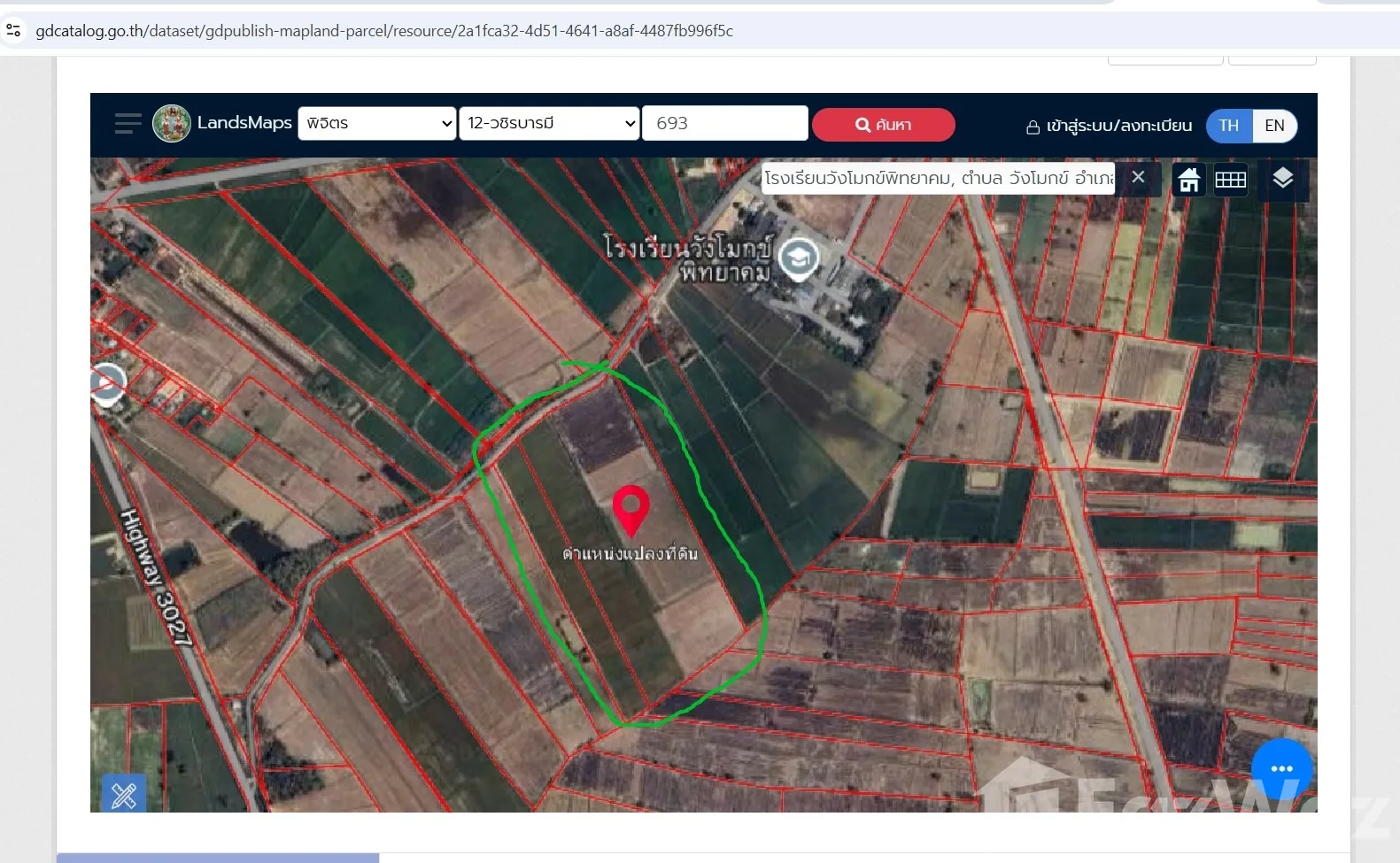Switch language to TH
The width and height of the screenshot is (1400, 863).
point(1229,126)
